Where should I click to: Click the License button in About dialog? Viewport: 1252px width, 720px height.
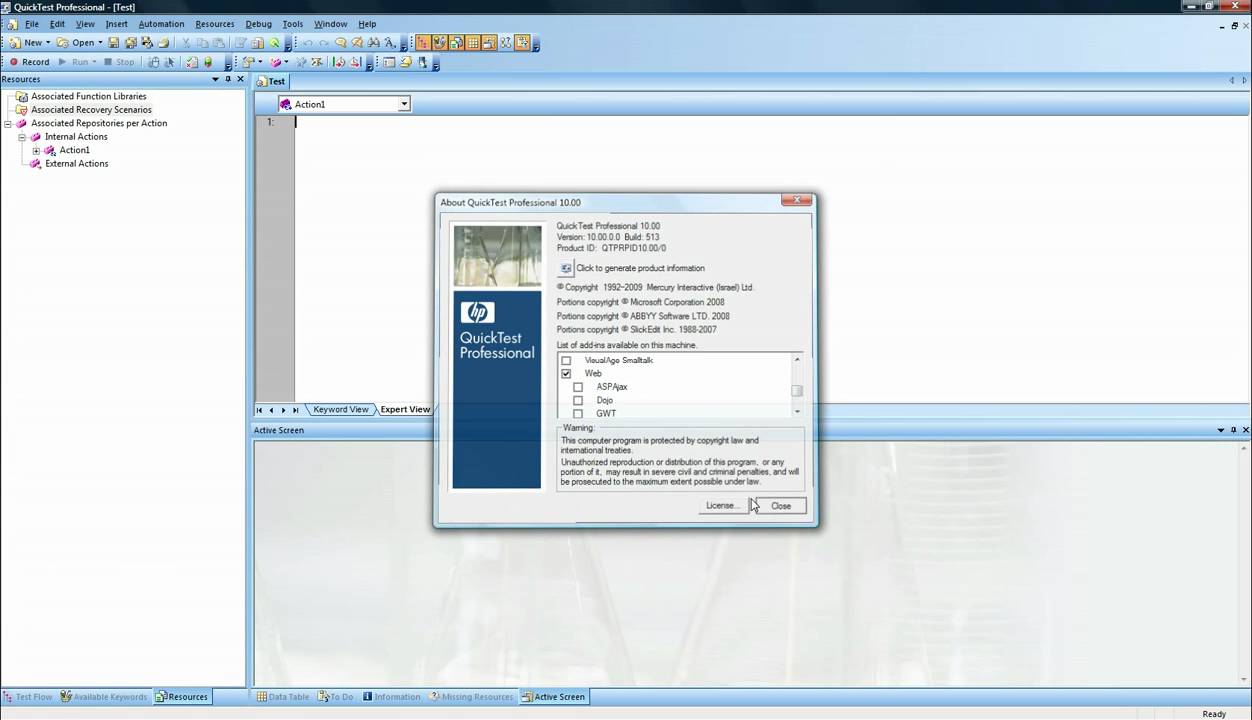pos(722,506)
